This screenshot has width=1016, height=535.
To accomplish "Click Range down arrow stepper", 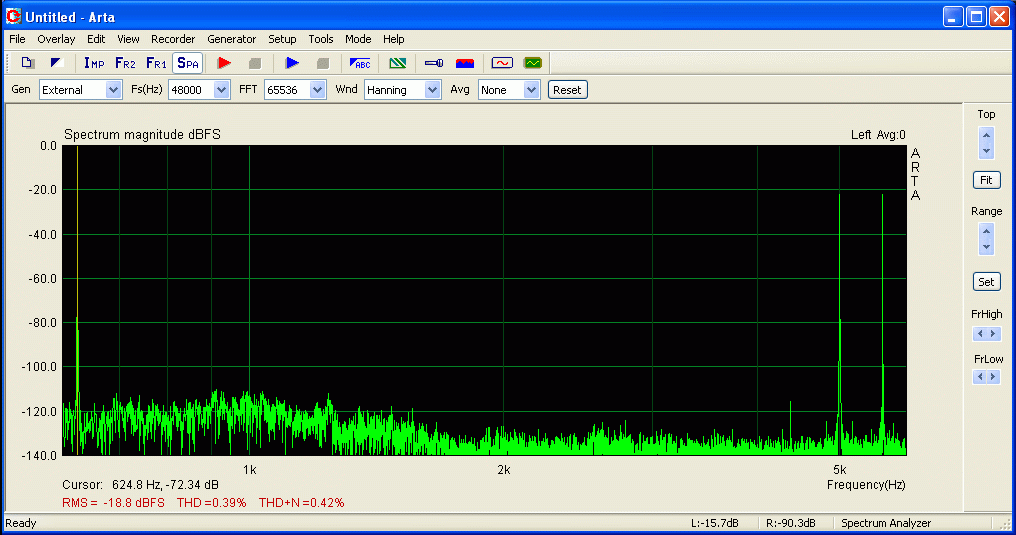I will point(986,247).
